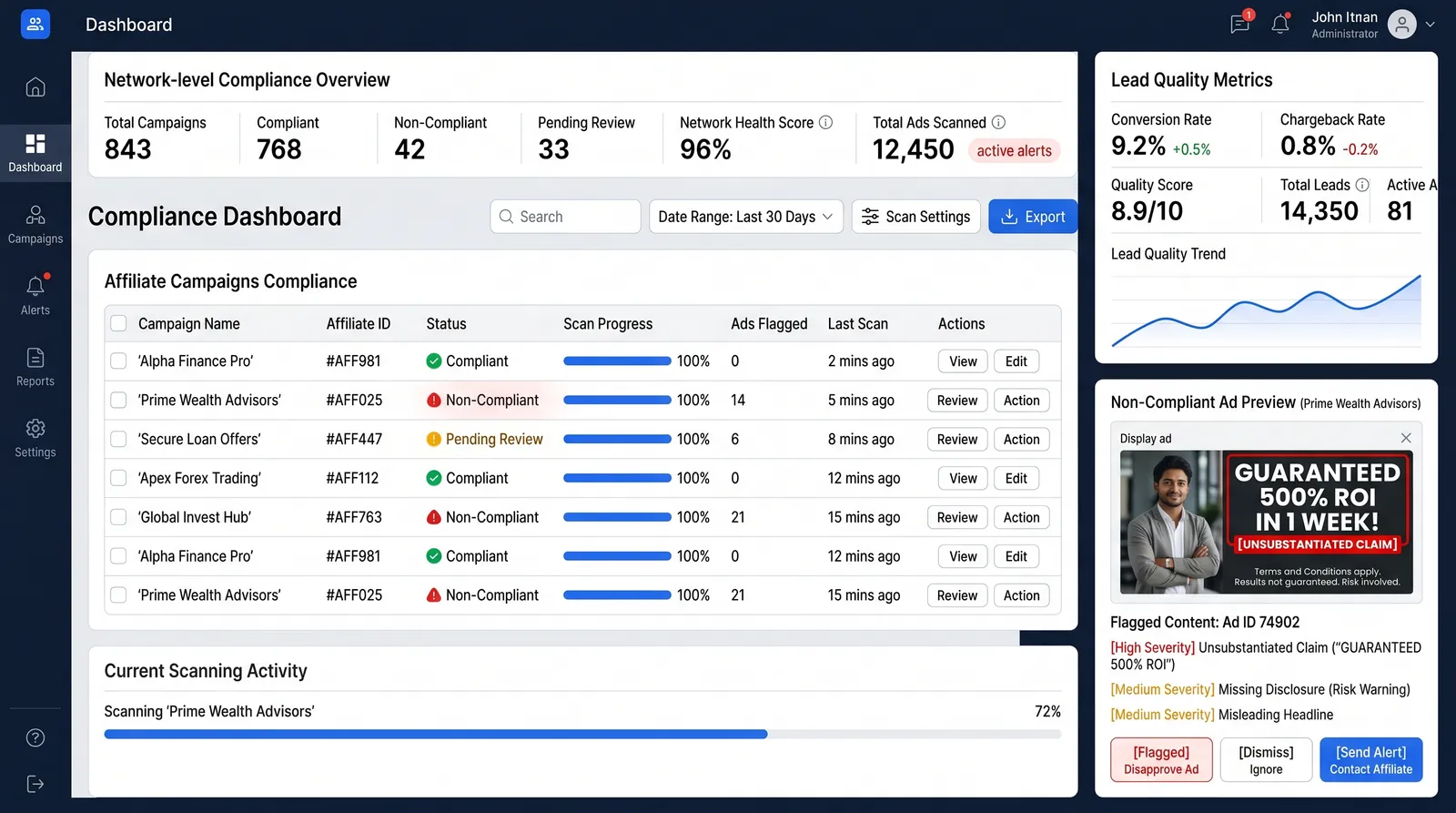This screenshot has height=813, width=1456.
Task: Click the active alerts badge
Action: pyautogui.click(x=1014, y=150)
